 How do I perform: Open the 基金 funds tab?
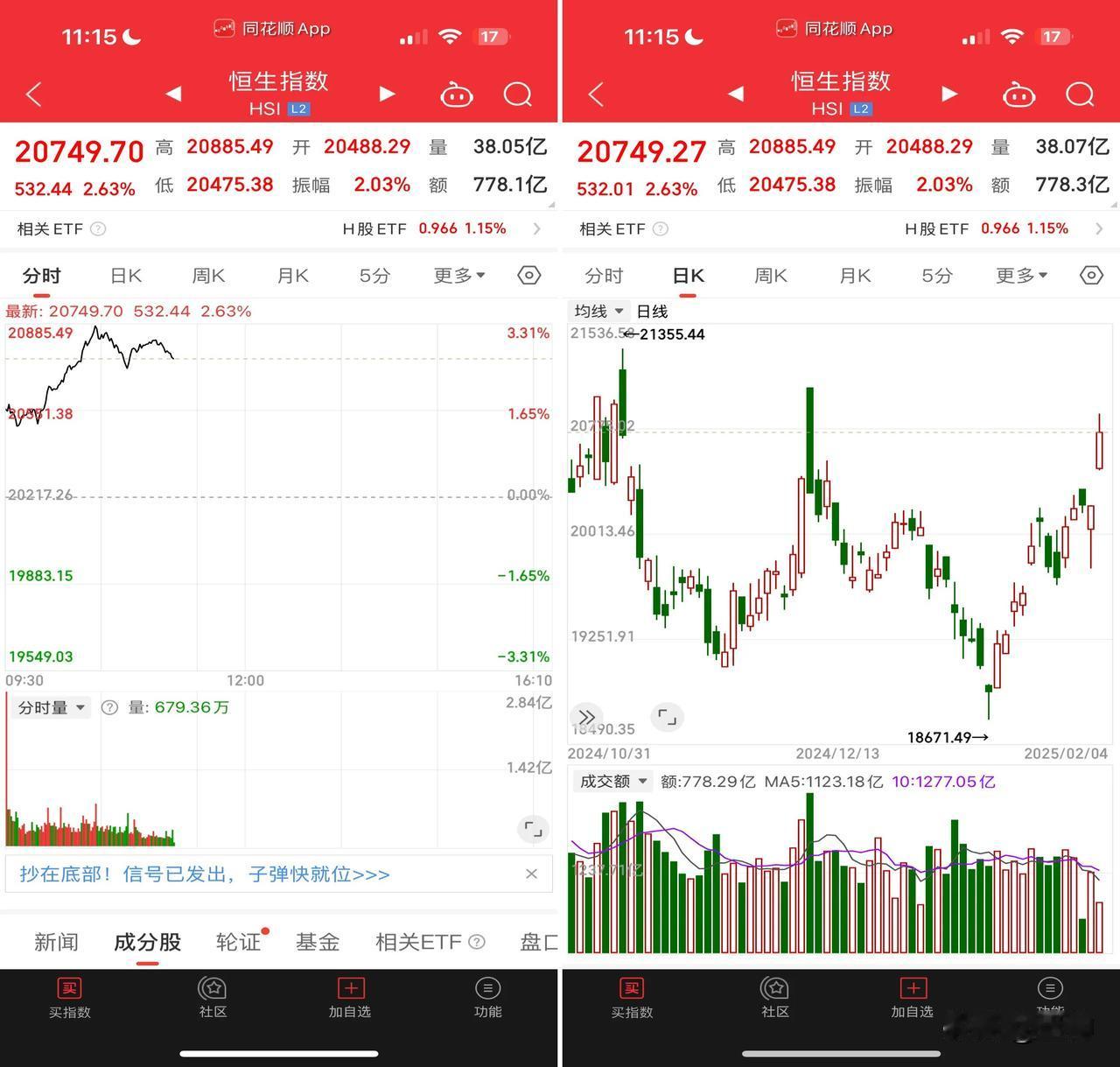[318, 942]
